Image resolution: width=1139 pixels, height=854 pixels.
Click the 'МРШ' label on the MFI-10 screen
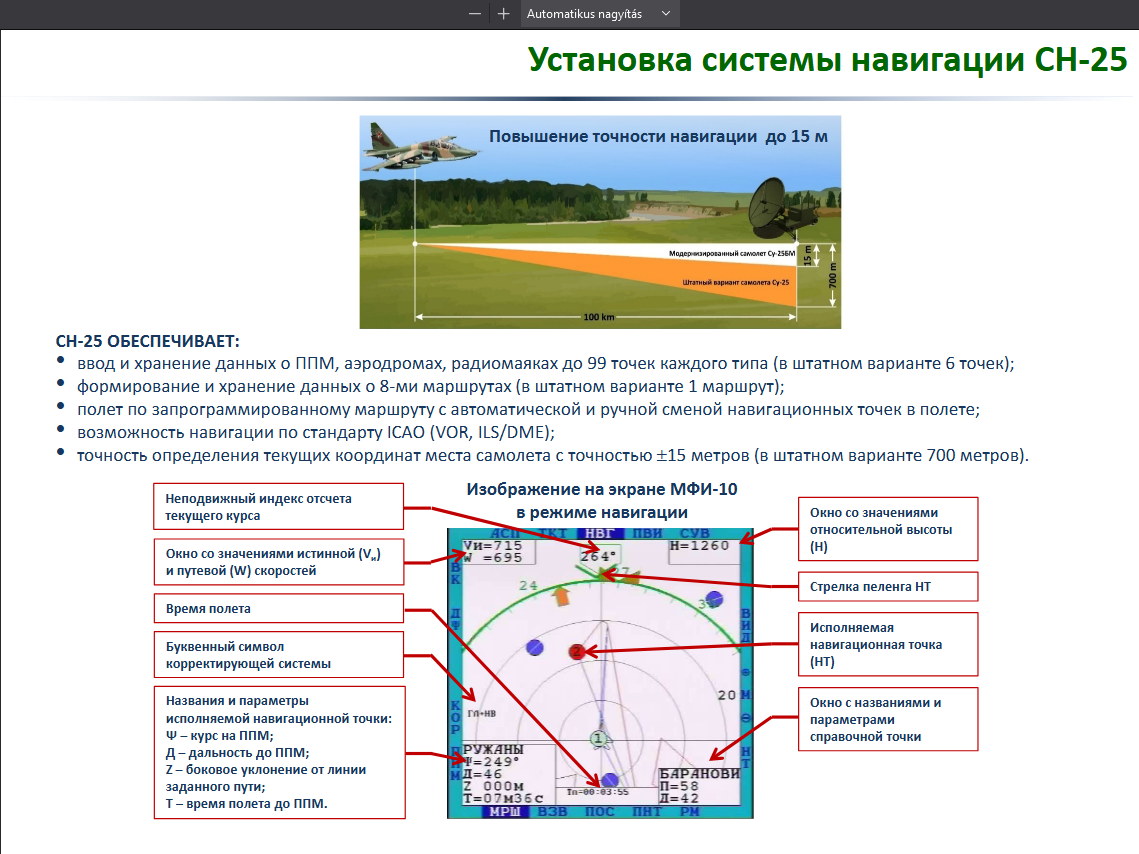pos(505,811)
